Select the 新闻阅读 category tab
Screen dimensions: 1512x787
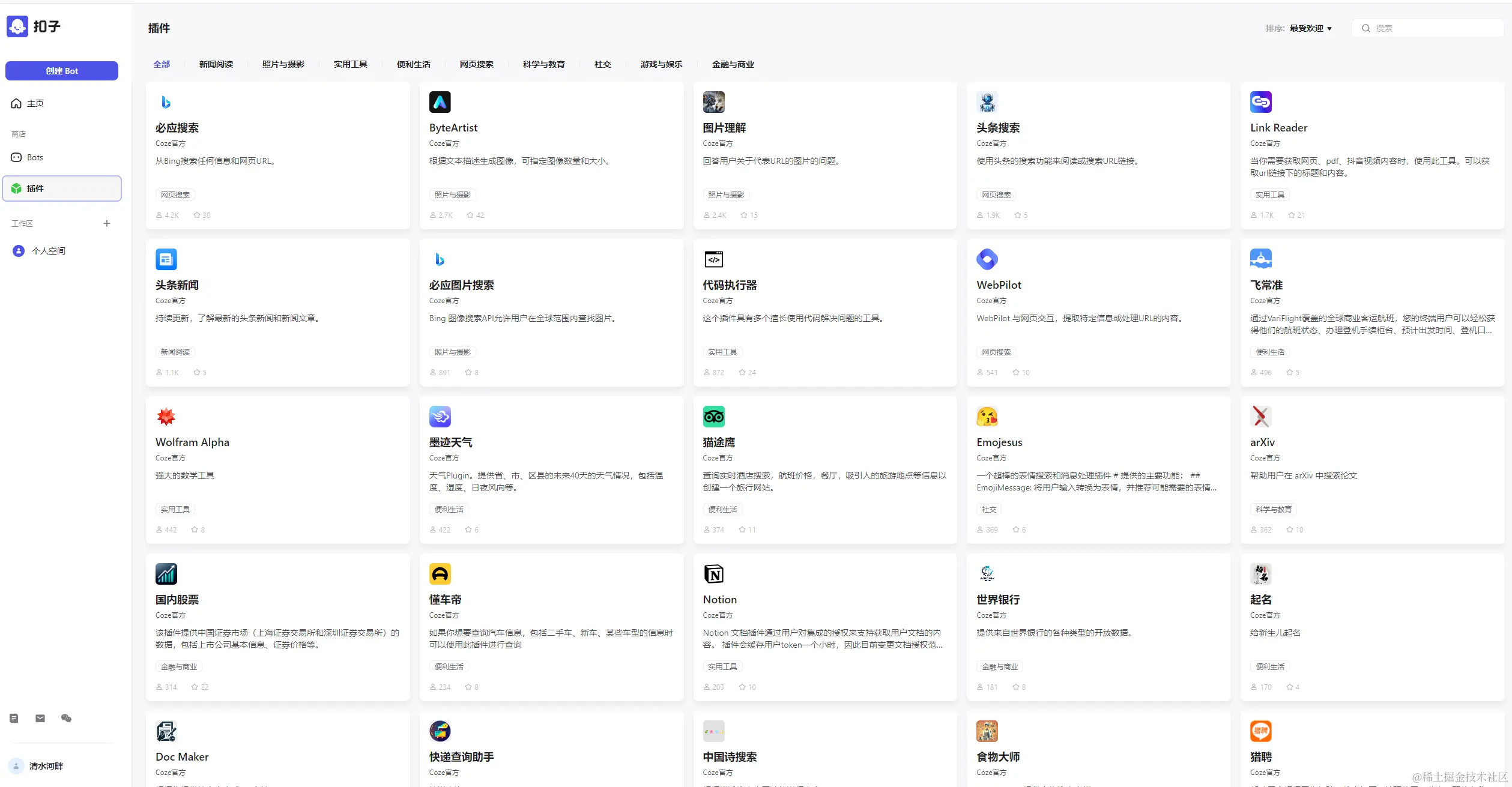[216, 64]
